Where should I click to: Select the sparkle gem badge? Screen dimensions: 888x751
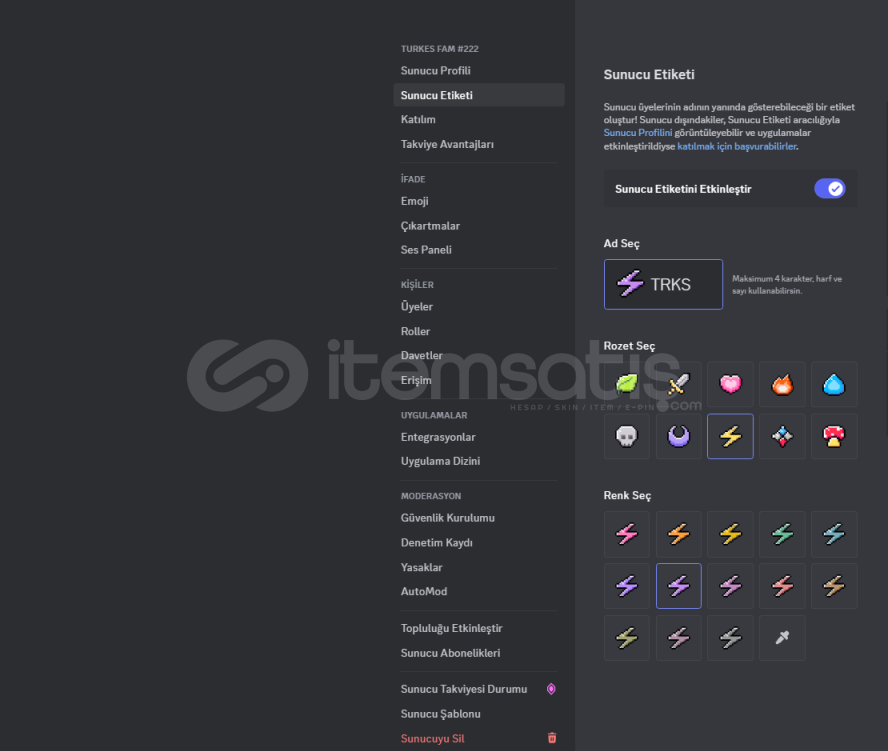pos(782,436)
